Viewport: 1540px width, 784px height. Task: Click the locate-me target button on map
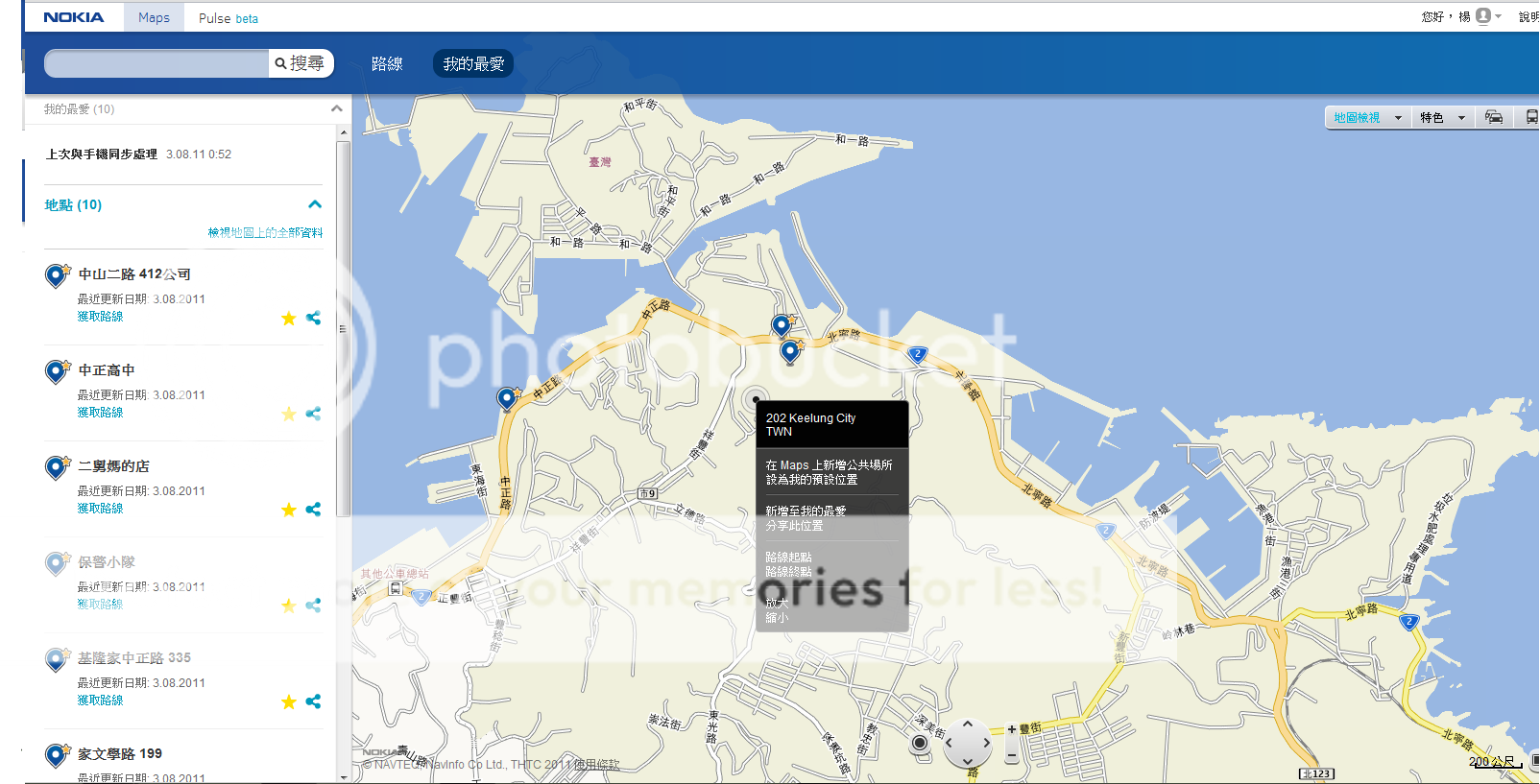920,743
